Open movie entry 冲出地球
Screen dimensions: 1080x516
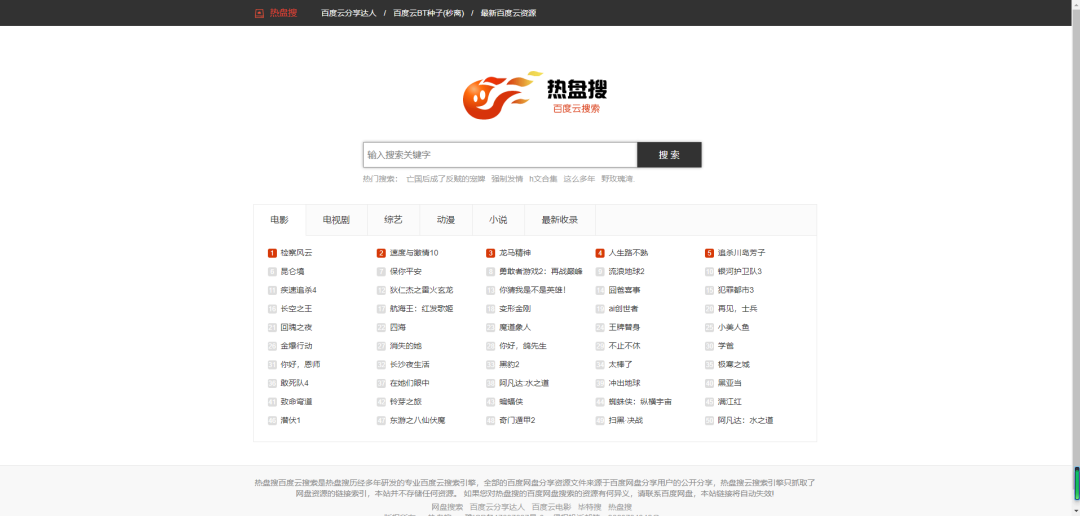625,383
